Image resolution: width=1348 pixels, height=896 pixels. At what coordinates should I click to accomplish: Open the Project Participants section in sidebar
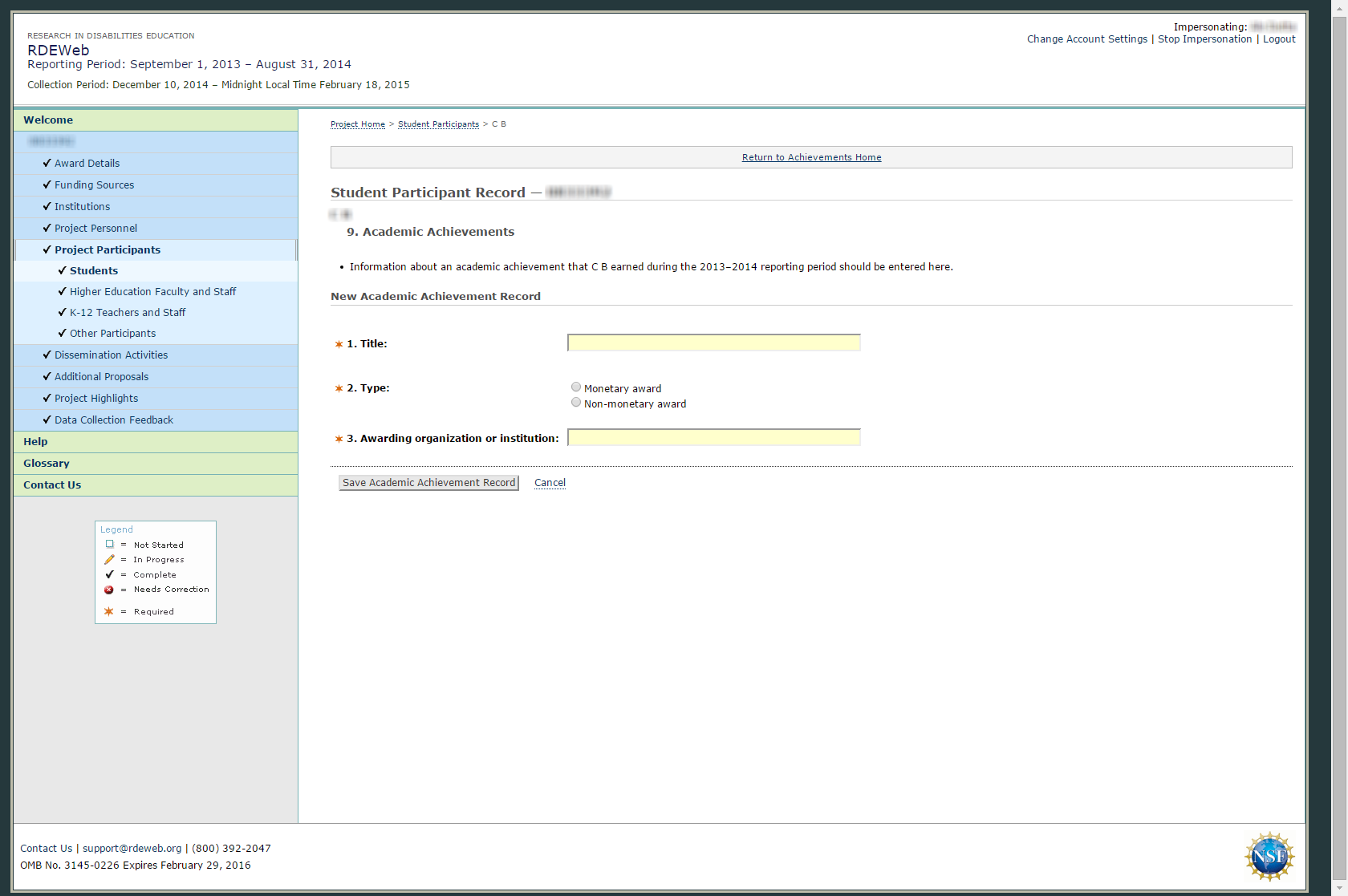pos(108,249)
